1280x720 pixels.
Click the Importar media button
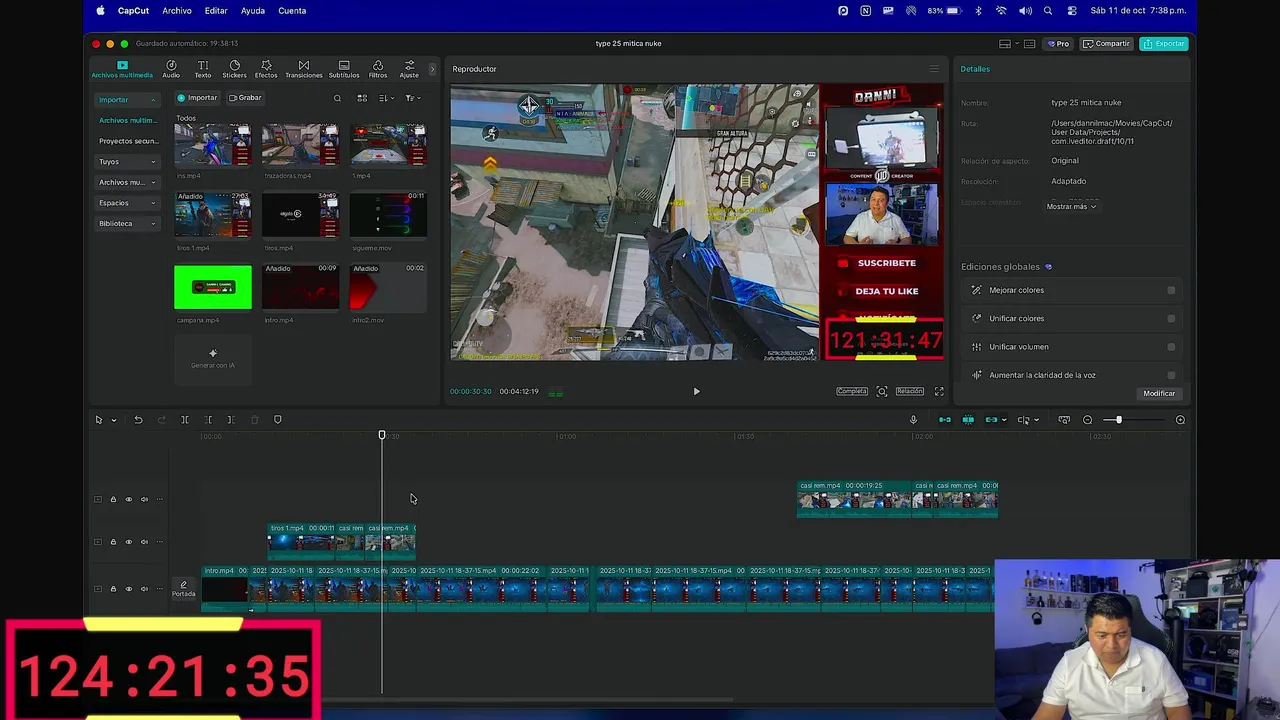point(197,98)
